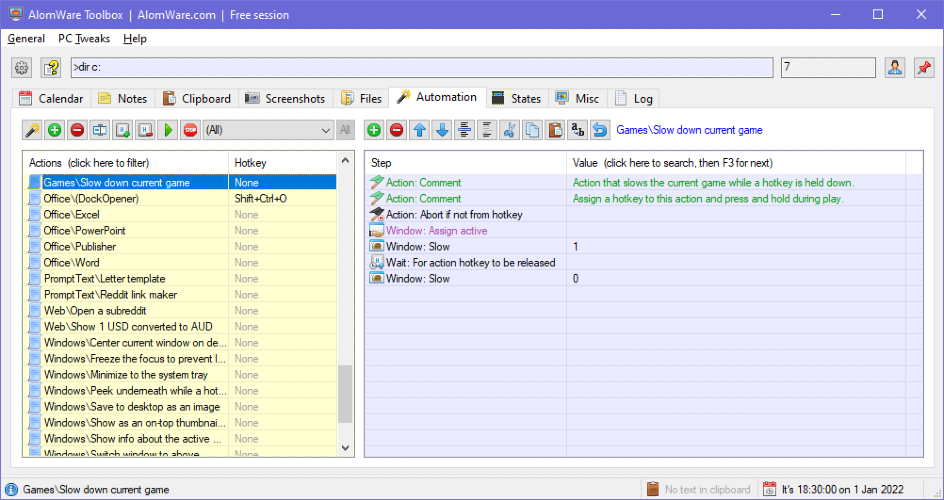Cut step with scissors icon
Screen dimensions: 944x500
tap(509, 129)
